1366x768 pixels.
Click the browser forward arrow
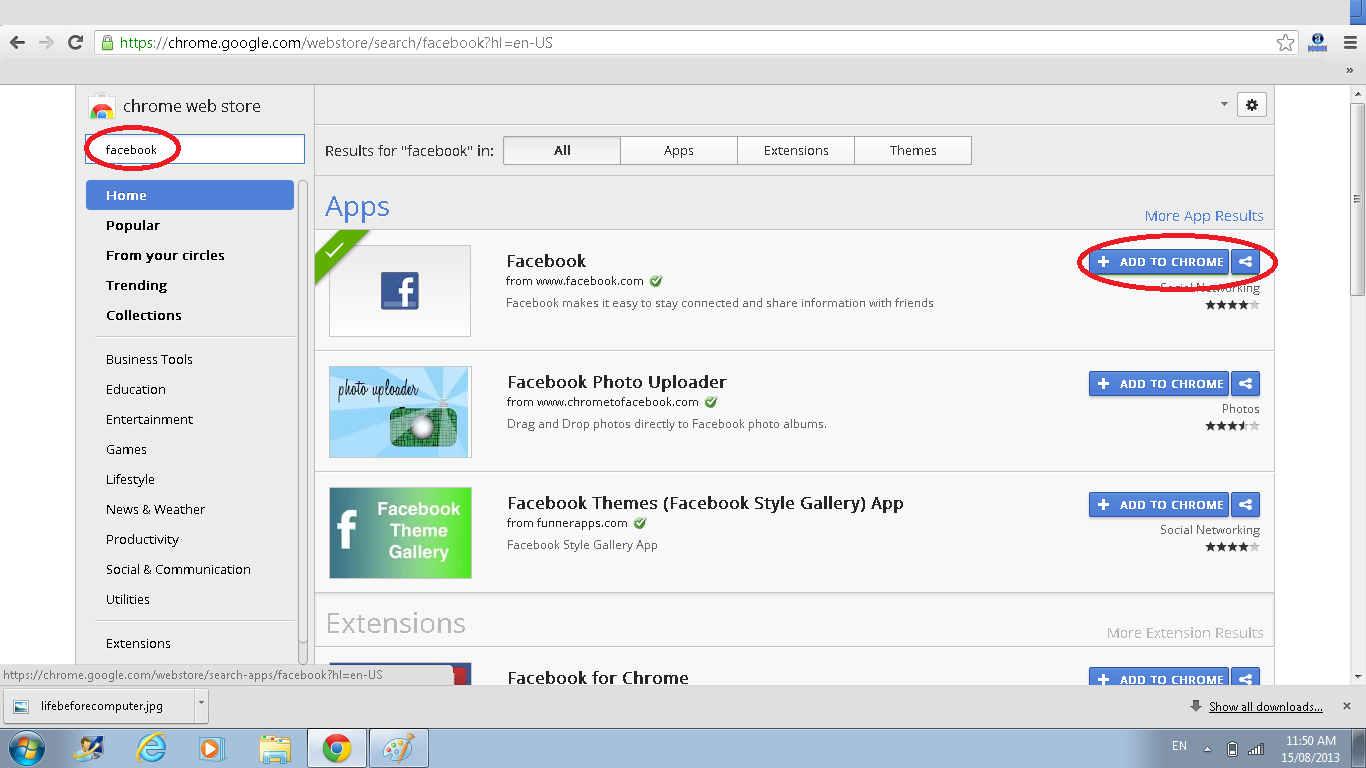pyautogui.click(x=46, y=43)
